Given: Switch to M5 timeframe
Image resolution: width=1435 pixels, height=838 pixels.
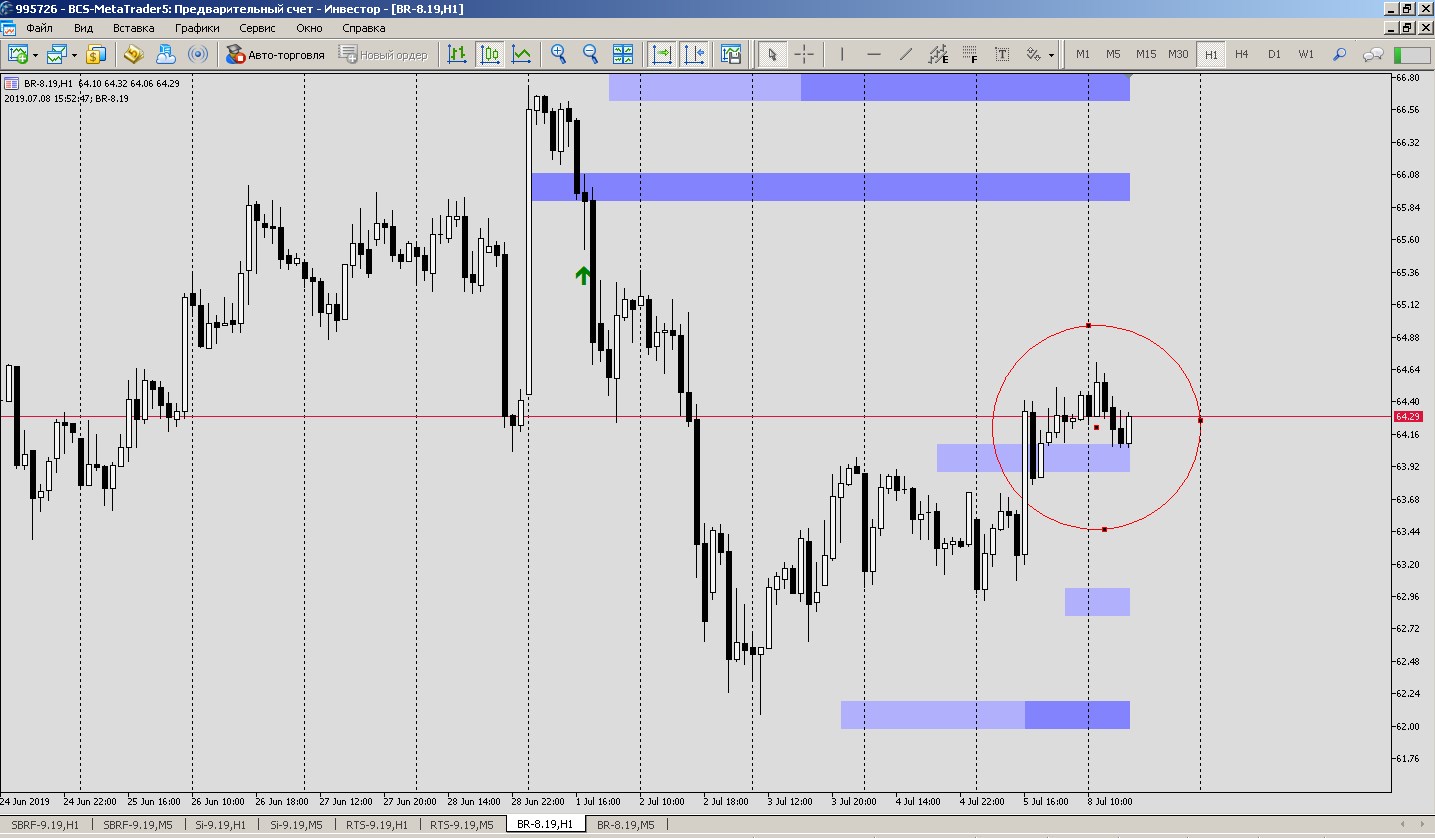Looking at the screenshot, I should [1113, 54].
